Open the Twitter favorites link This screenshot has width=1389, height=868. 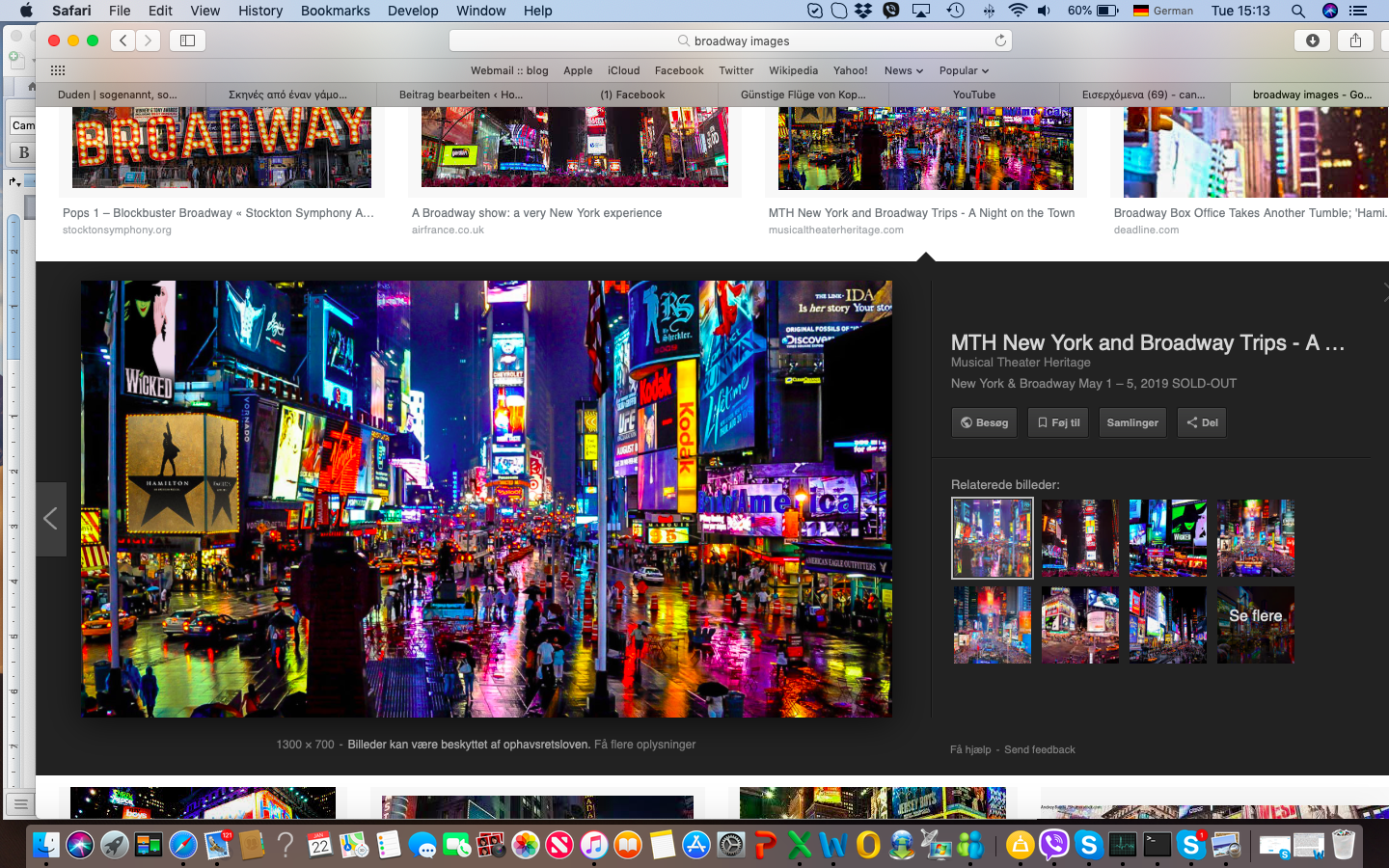(736, 70)
